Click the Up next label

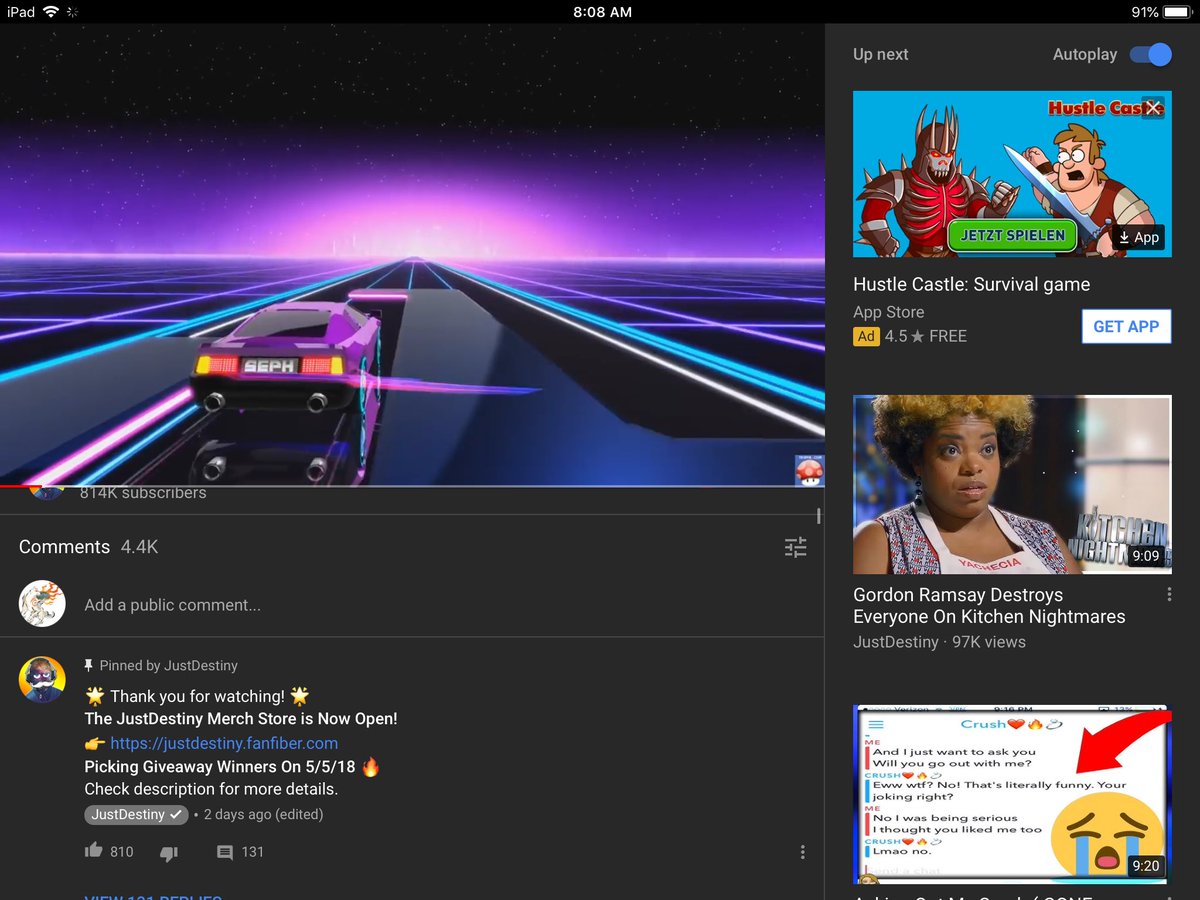click(x=880, y=54)
